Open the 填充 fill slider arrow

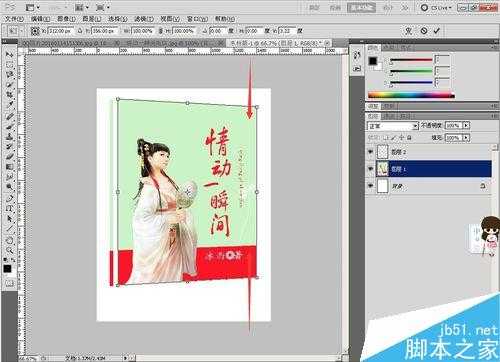tap(466, 138)
